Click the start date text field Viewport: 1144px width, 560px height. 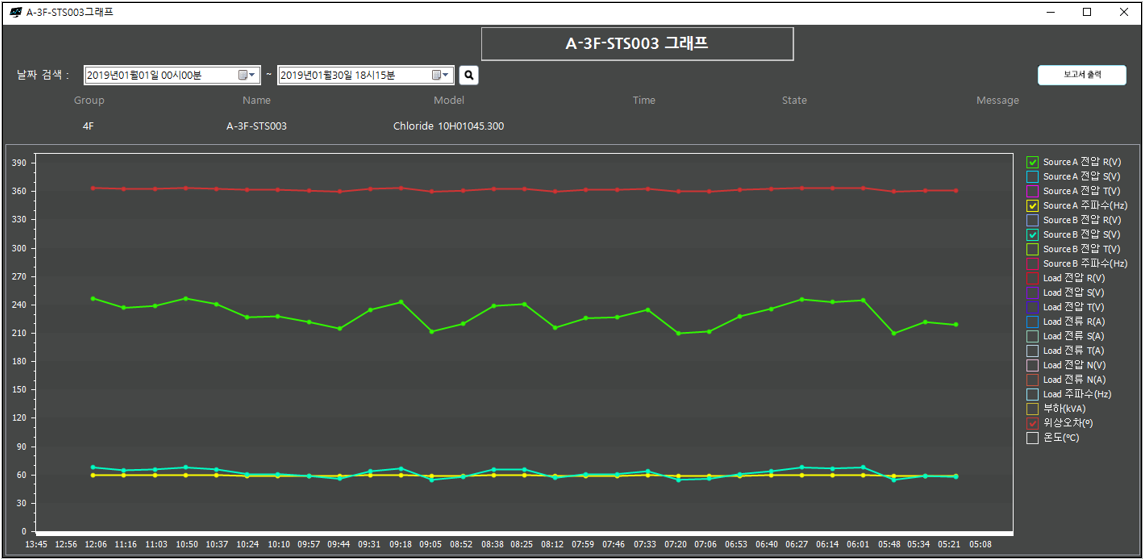[x=158, y=75]
